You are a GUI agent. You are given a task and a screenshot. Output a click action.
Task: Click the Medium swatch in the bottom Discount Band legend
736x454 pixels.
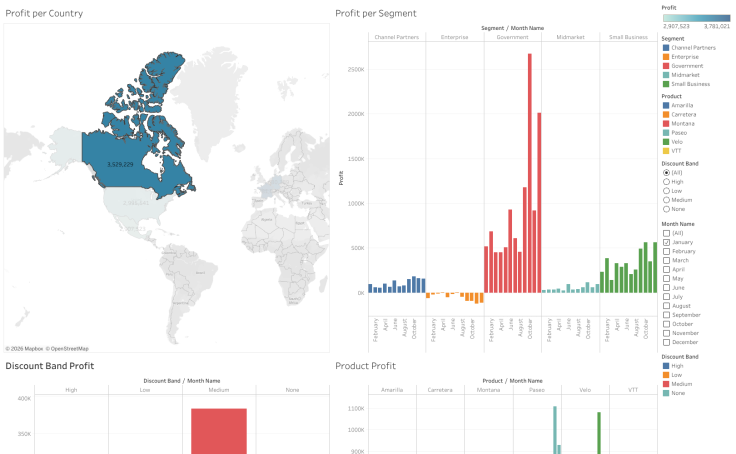666,383
